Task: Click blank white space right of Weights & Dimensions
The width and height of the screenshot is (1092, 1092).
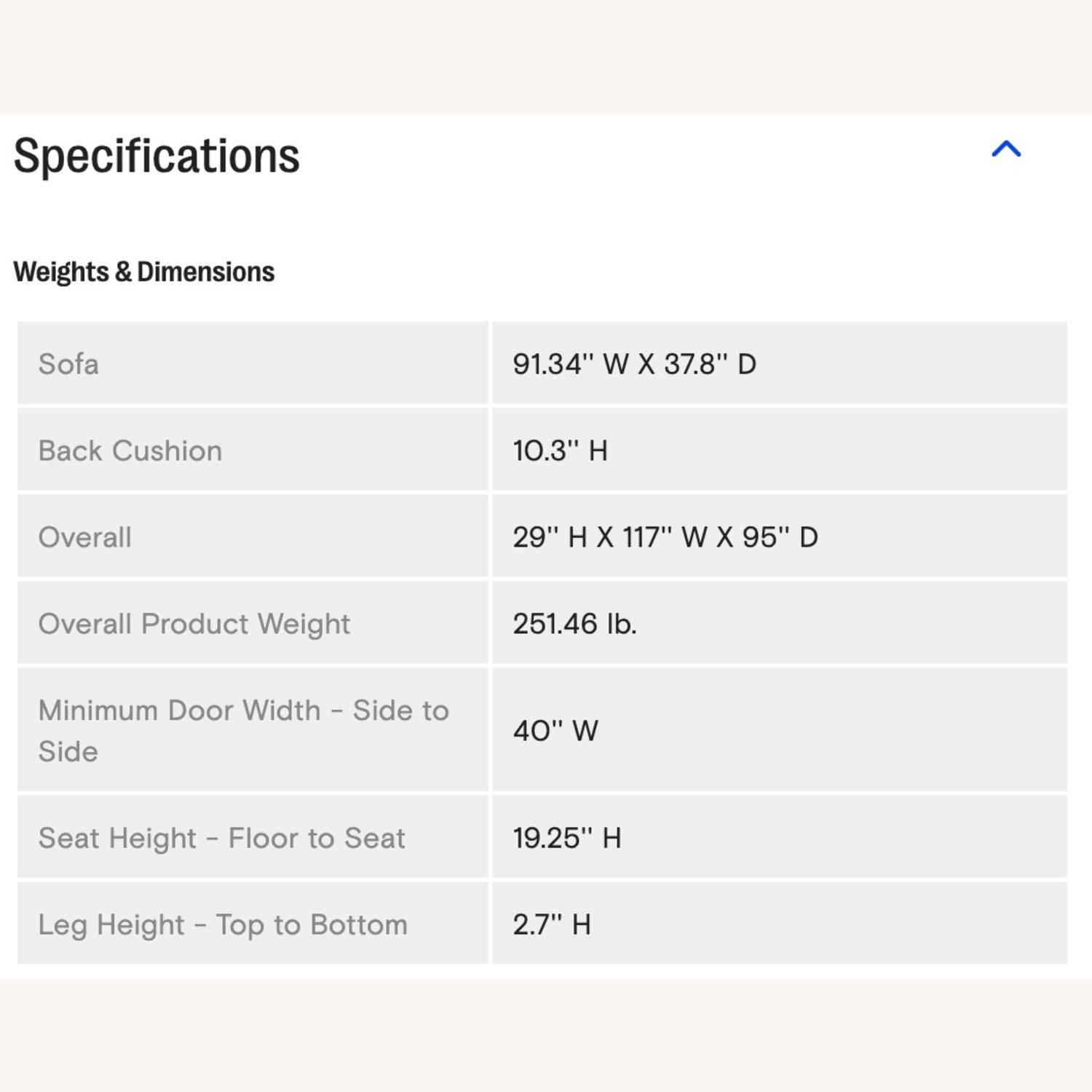Action: pyautogui.click(x=655, y=272)
